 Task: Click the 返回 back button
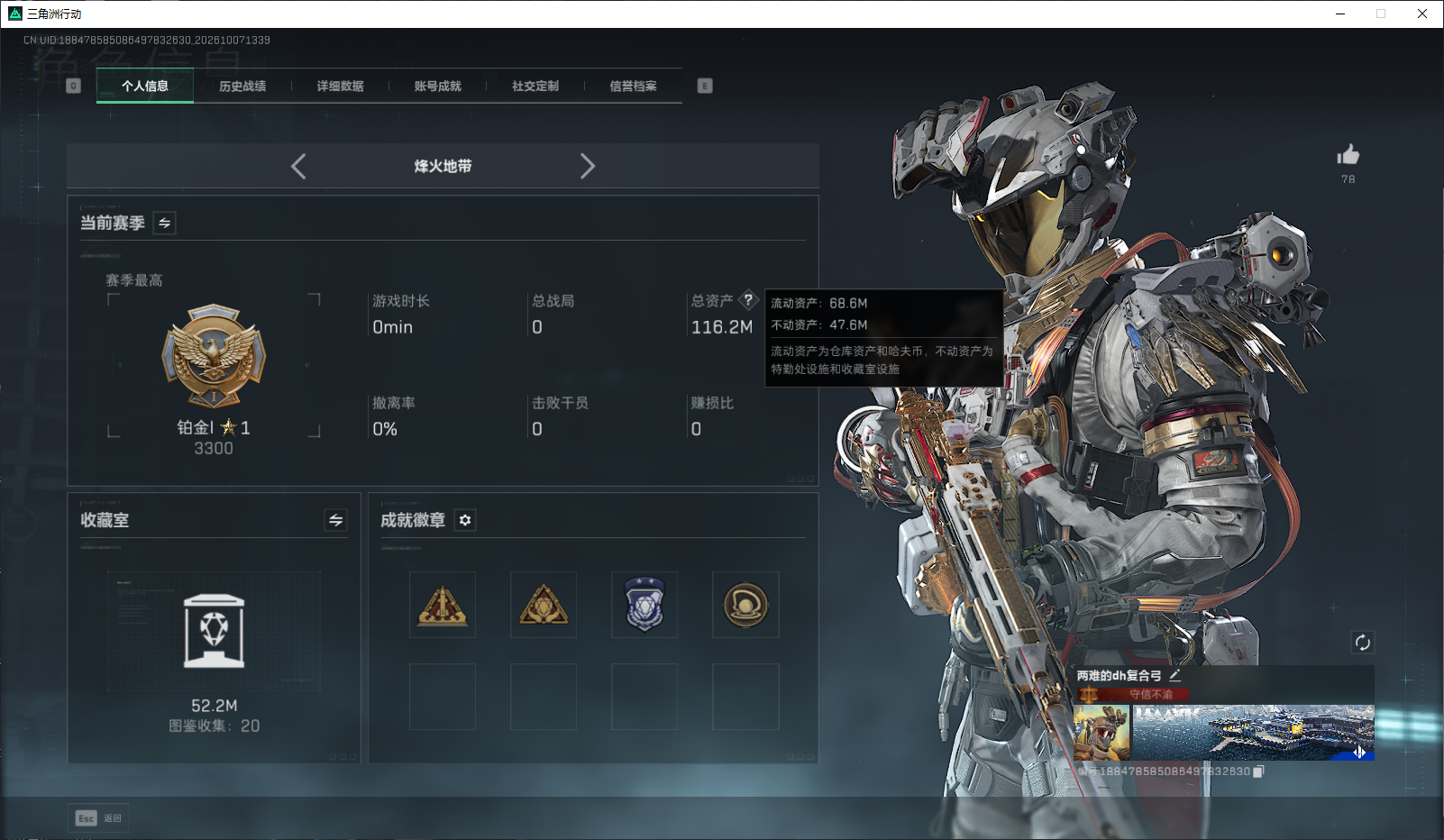click(x=113, y=818)
